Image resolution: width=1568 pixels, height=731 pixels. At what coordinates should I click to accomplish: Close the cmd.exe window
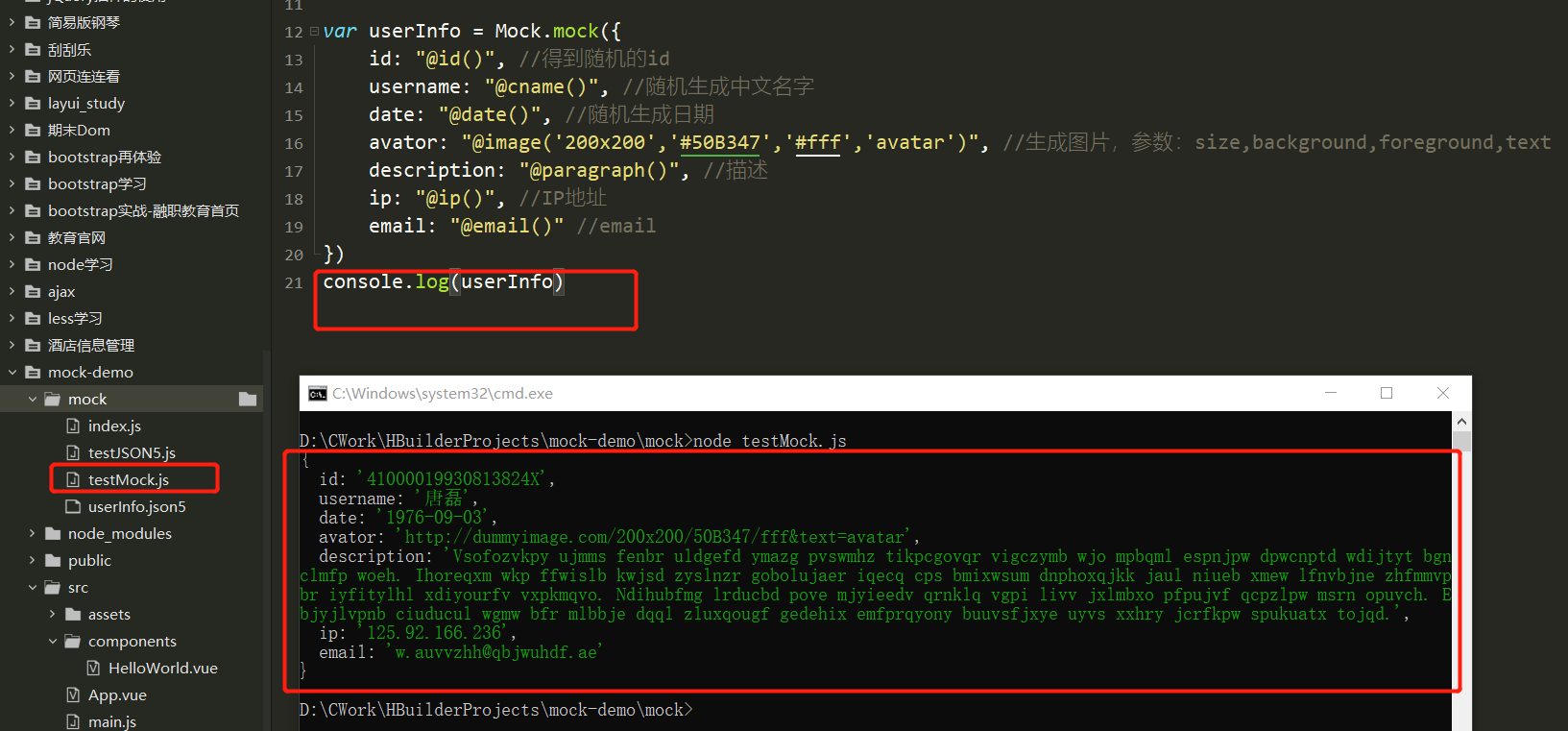1443,393
